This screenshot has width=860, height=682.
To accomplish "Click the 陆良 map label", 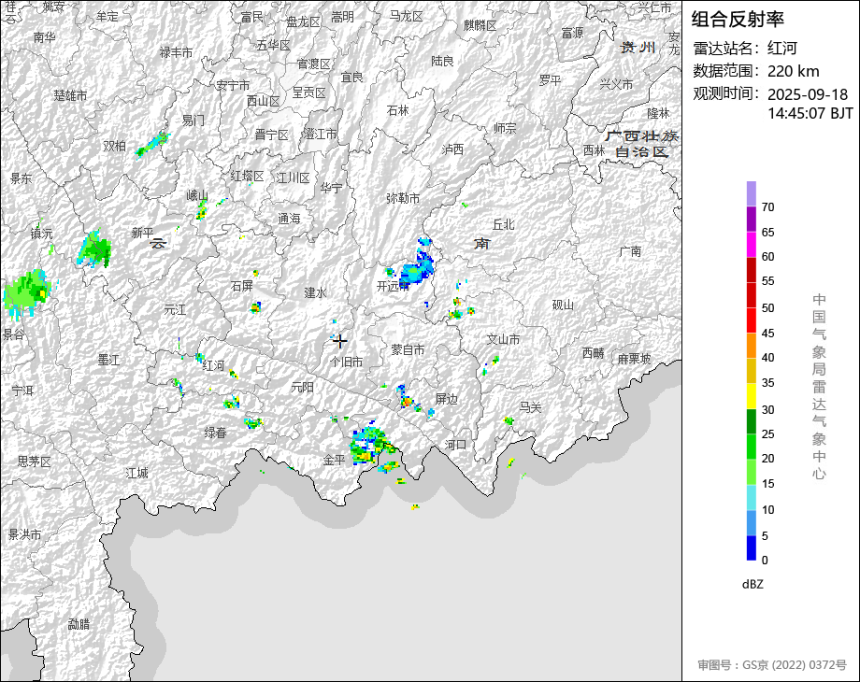I will tap(442, 61).
